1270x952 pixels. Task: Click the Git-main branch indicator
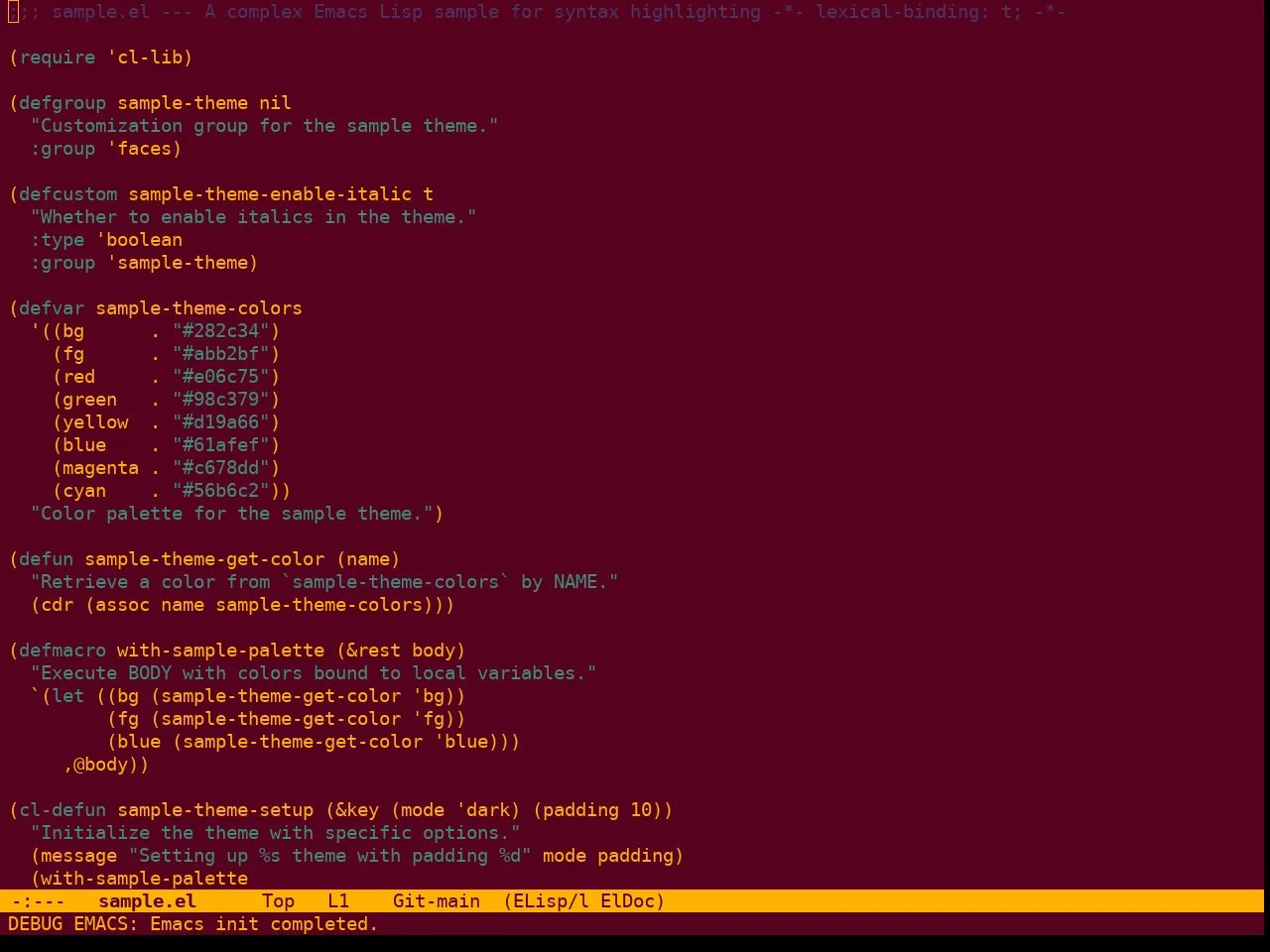pyautogui.click(x=437, y=901)
